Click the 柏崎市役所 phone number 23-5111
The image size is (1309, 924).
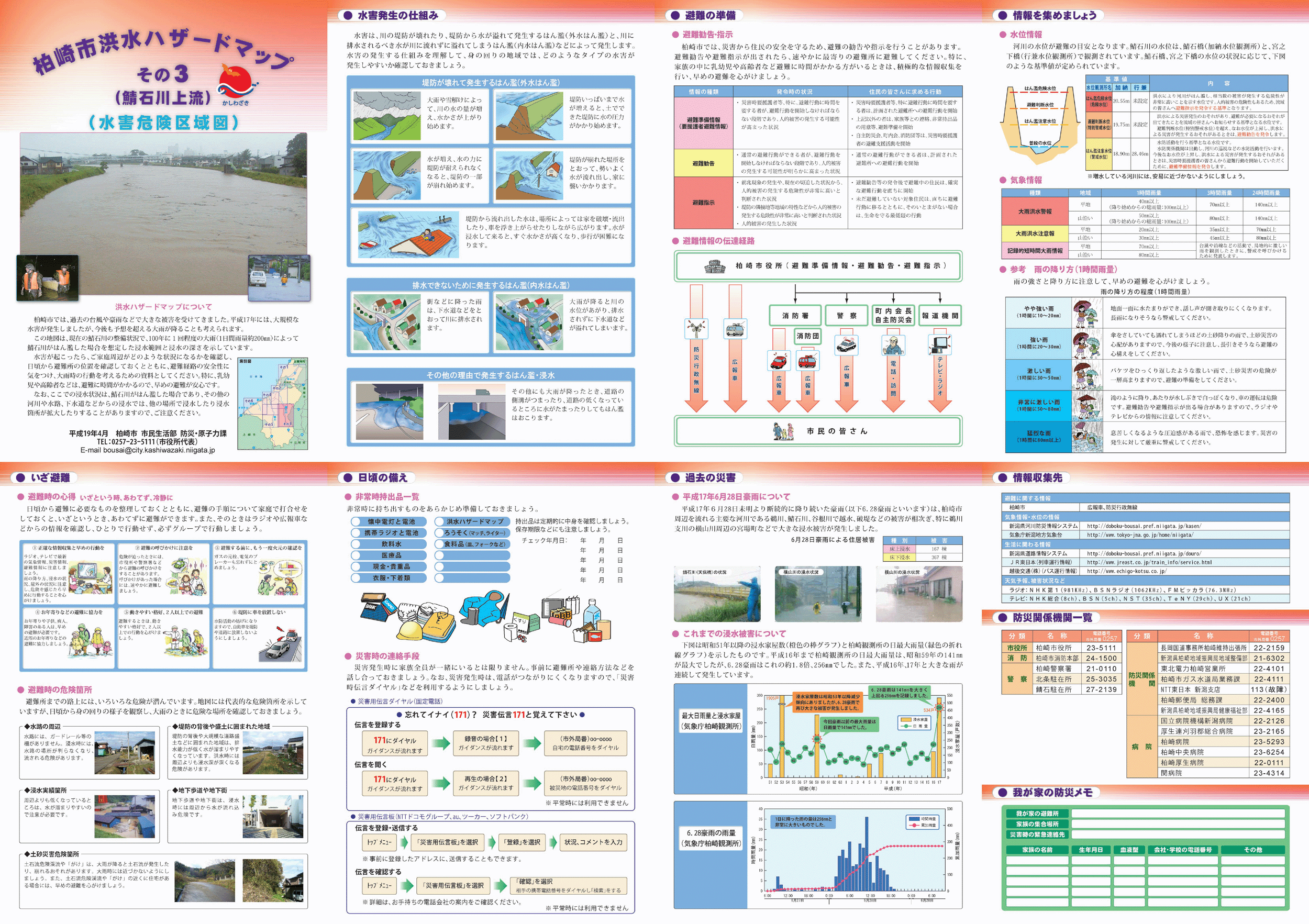1101,648
